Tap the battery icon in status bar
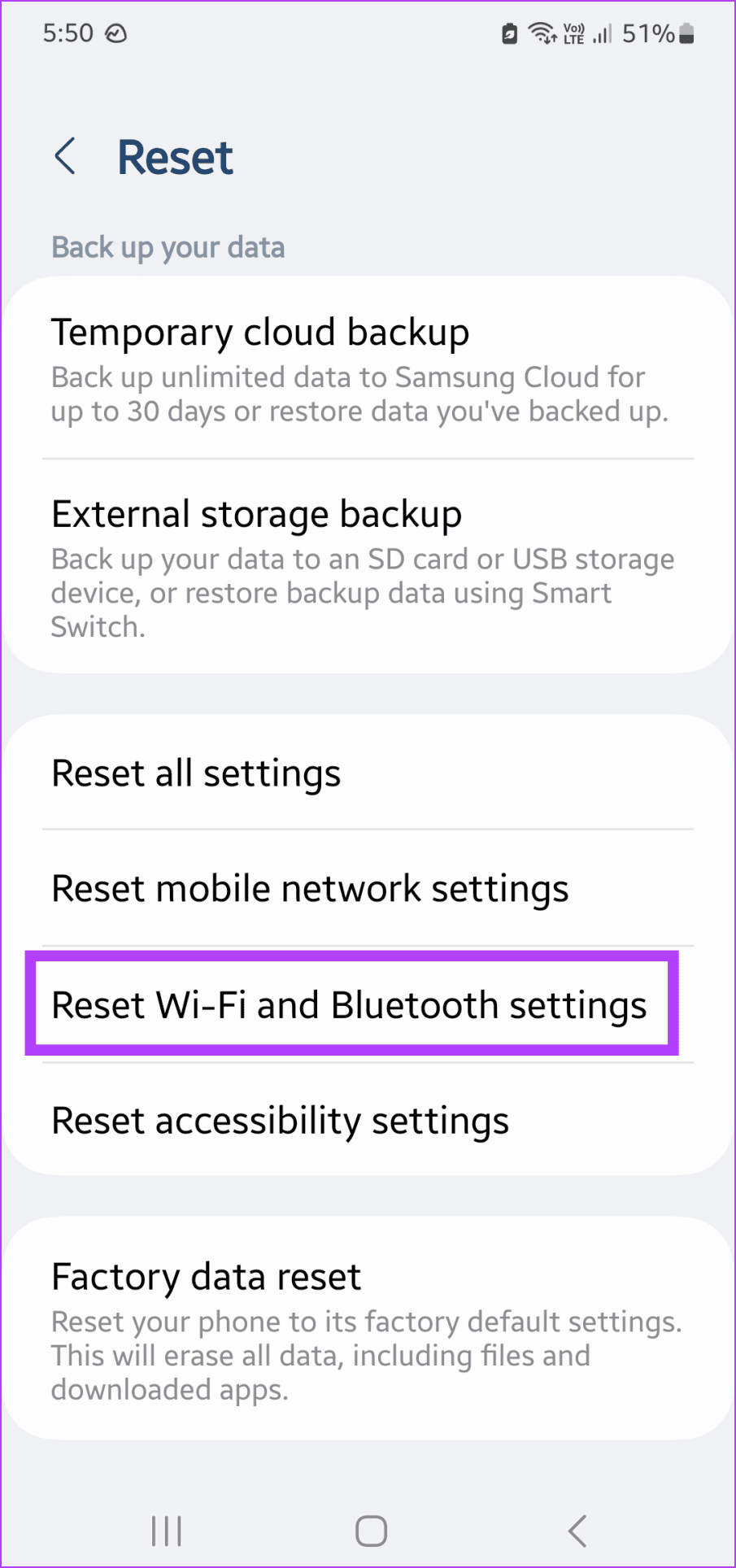The width and height of the screenshot is (736, 1568). pyautogui.click(x=687, y=33)
